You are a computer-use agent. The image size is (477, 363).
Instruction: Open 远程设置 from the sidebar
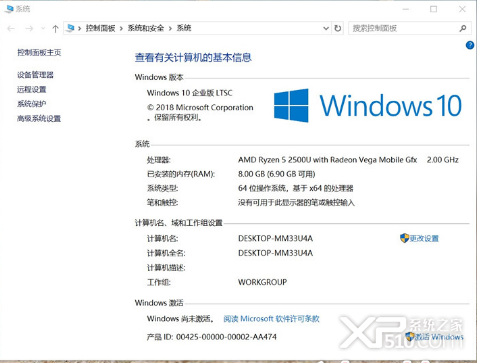[x=32, y=89]
